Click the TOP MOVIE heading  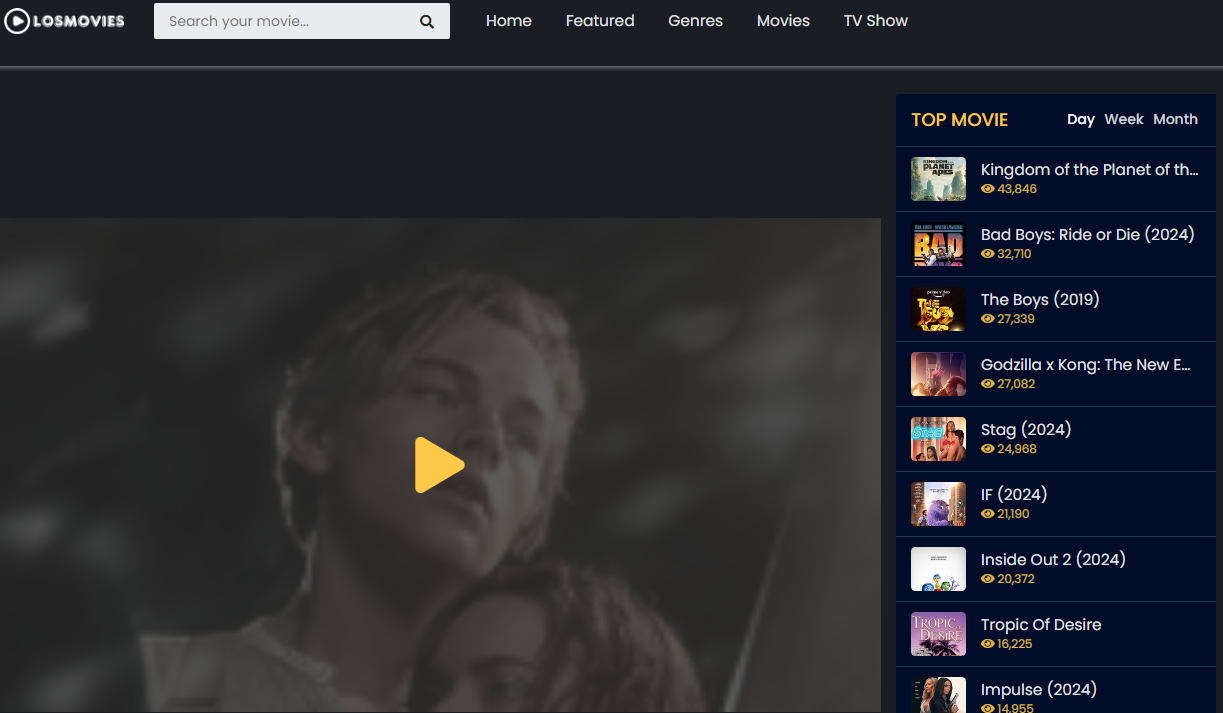pos(960,120)
